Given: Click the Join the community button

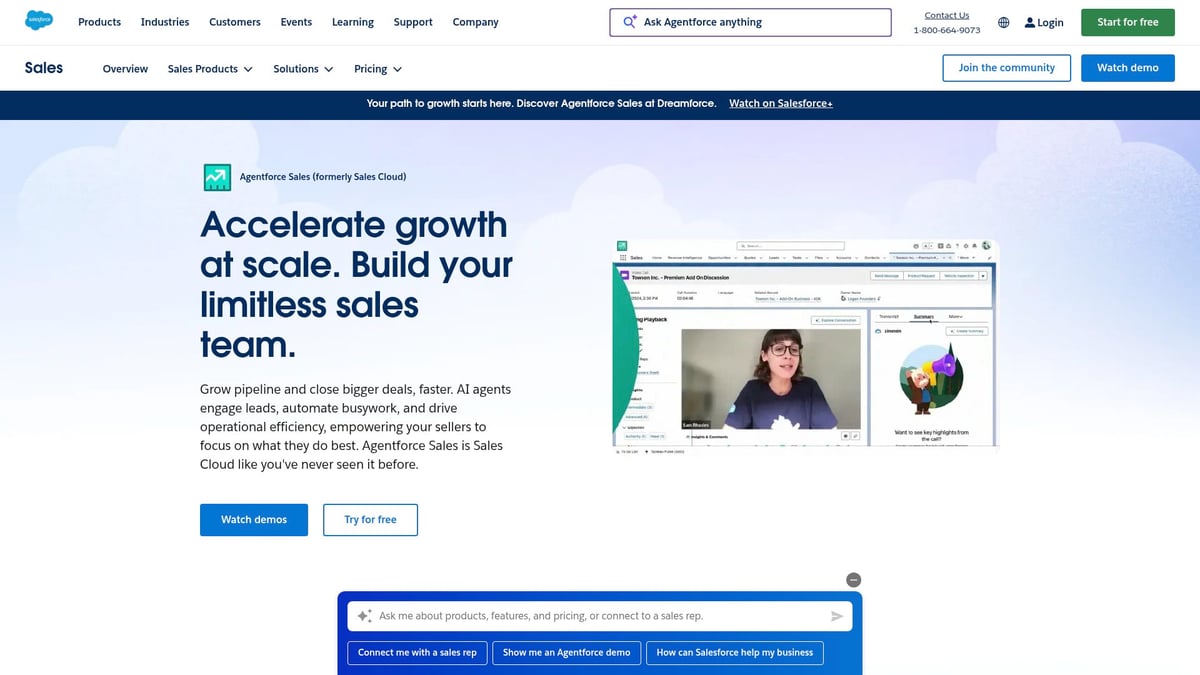Looking at the screenshot, I should (x=1007, y=68).
